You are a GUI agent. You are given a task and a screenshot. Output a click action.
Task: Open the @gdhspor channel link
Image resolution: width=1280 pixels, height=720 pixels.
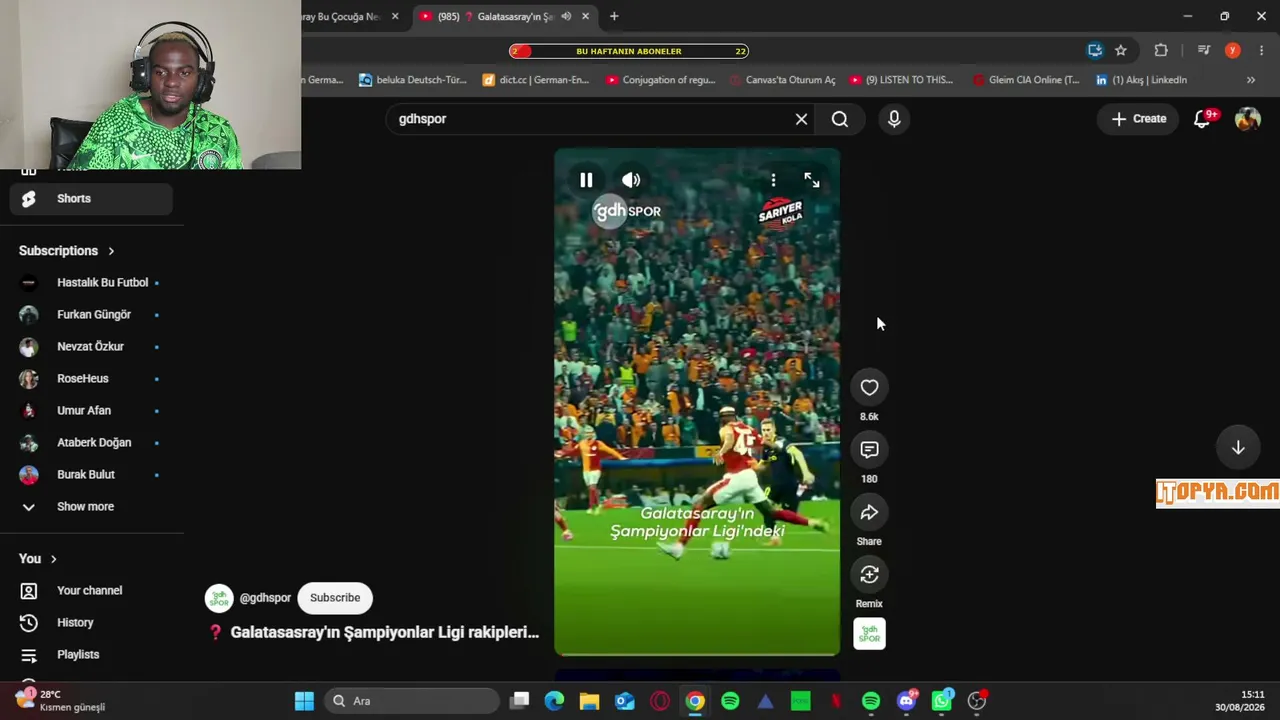(x=265, y=598)
